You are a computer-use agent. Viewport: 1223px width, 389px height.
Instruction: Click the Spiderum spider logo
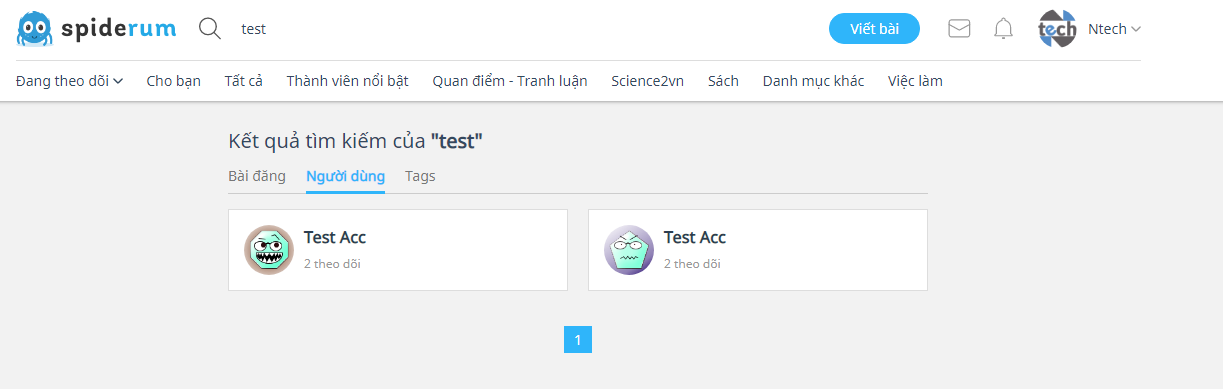(x=34, y=29)
